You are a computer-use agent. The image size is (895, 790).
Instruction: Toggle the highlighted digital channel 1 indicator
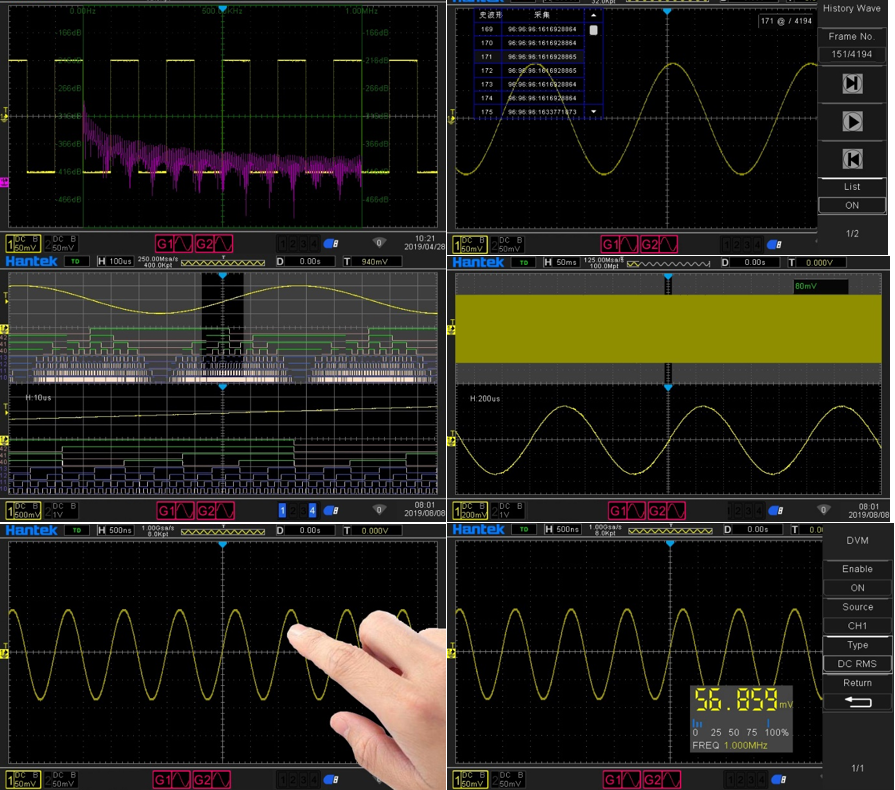click(x=283, y=511)
